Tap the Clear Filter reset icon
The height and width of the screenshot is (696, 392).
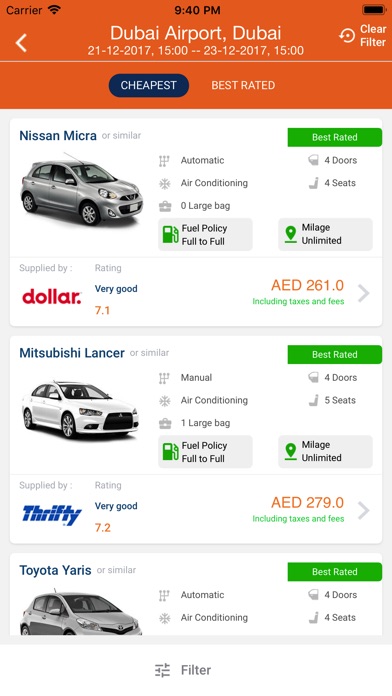(347, 36)
